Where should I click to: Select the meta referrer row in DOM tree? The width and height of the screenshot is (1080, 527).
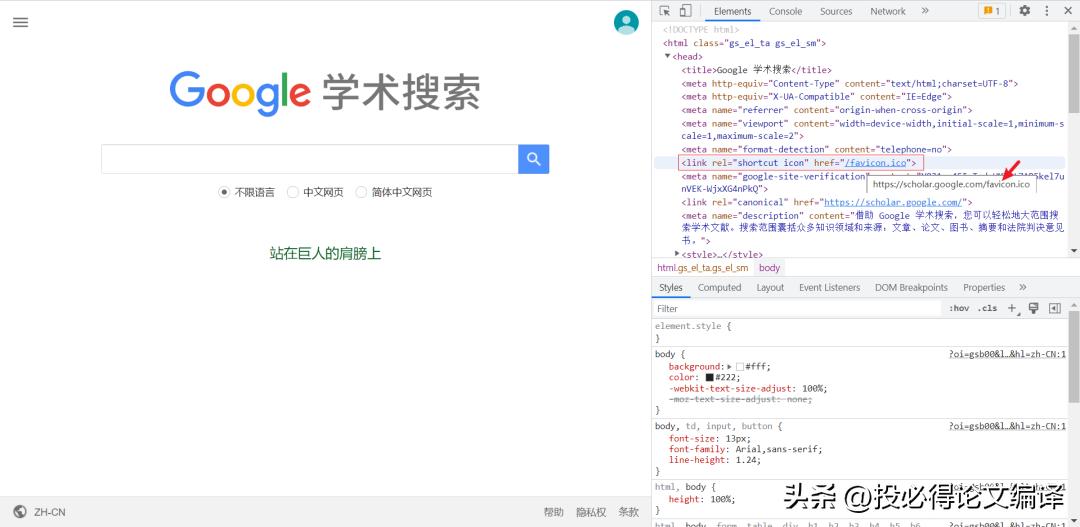[827, 110]
